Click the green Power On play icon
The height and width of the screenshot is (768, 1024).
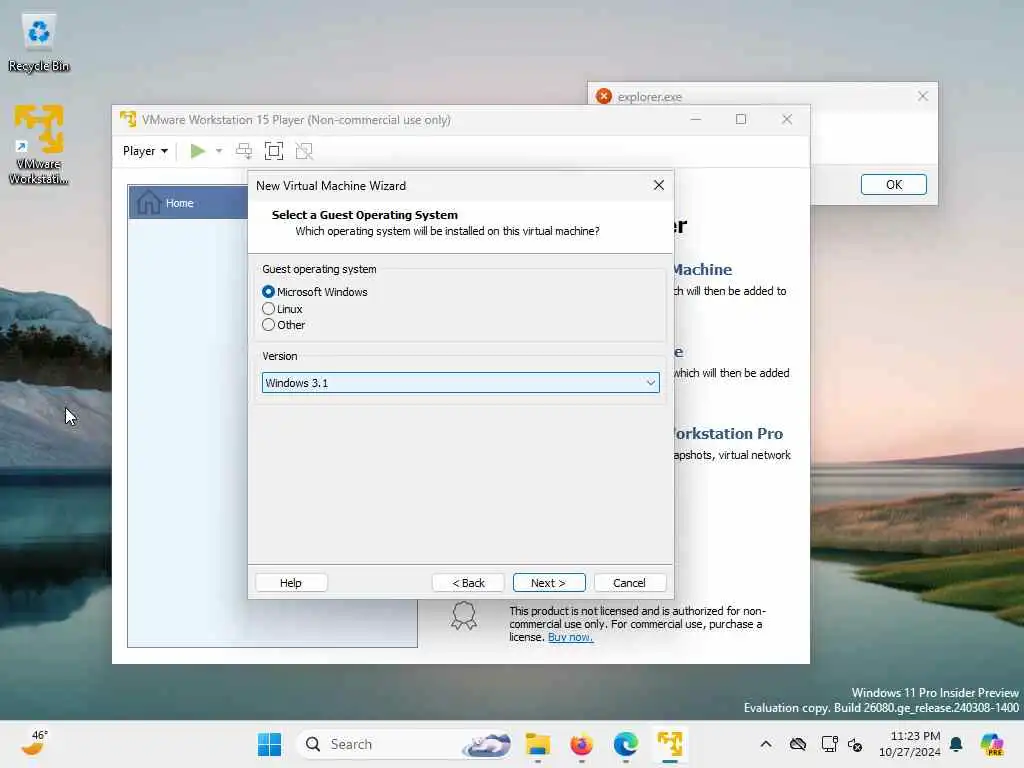tap(197, 151)
